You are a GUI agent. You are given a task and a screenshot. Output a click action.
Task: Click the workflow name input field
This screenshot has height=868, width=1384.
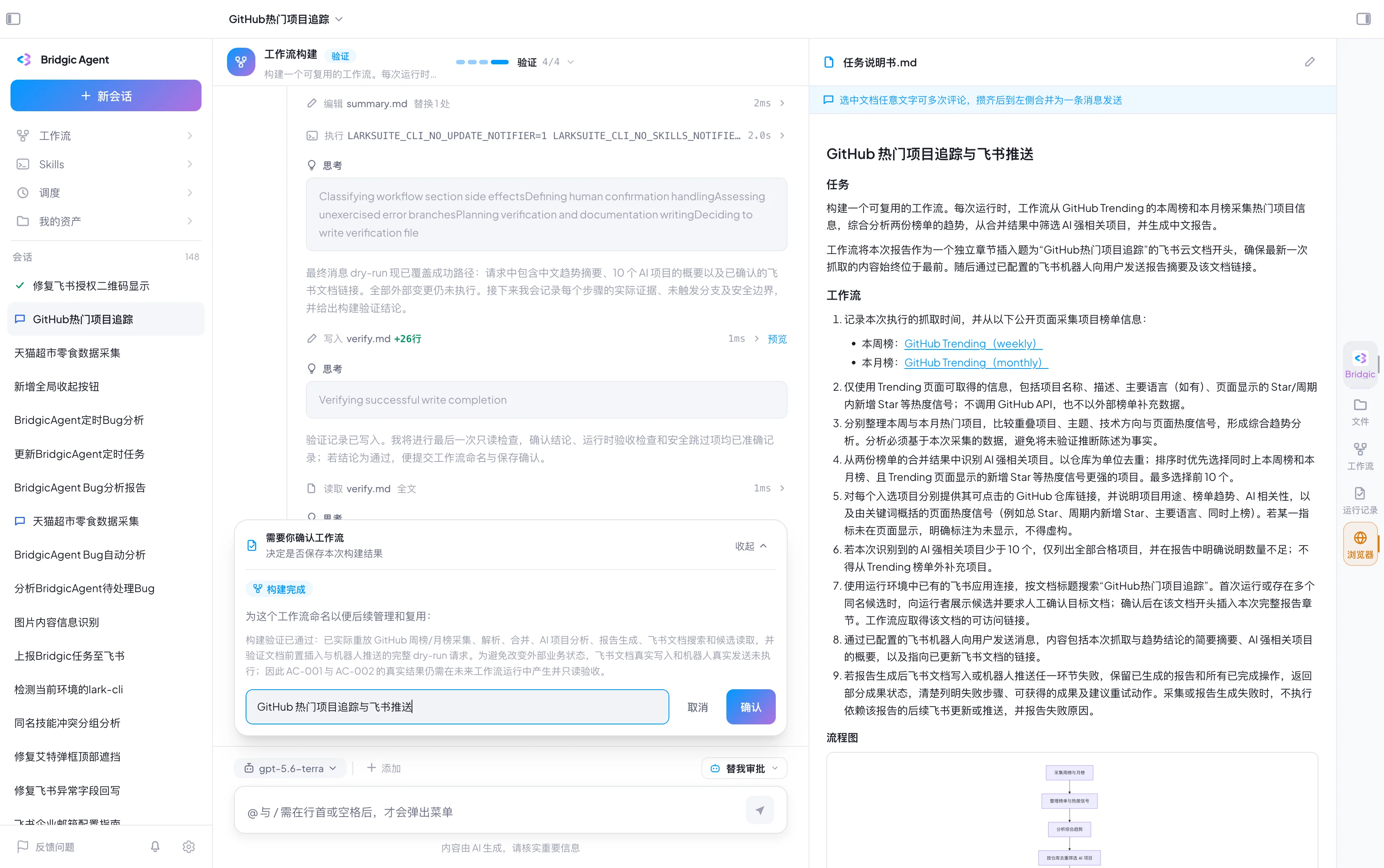[x=457, y=707]
